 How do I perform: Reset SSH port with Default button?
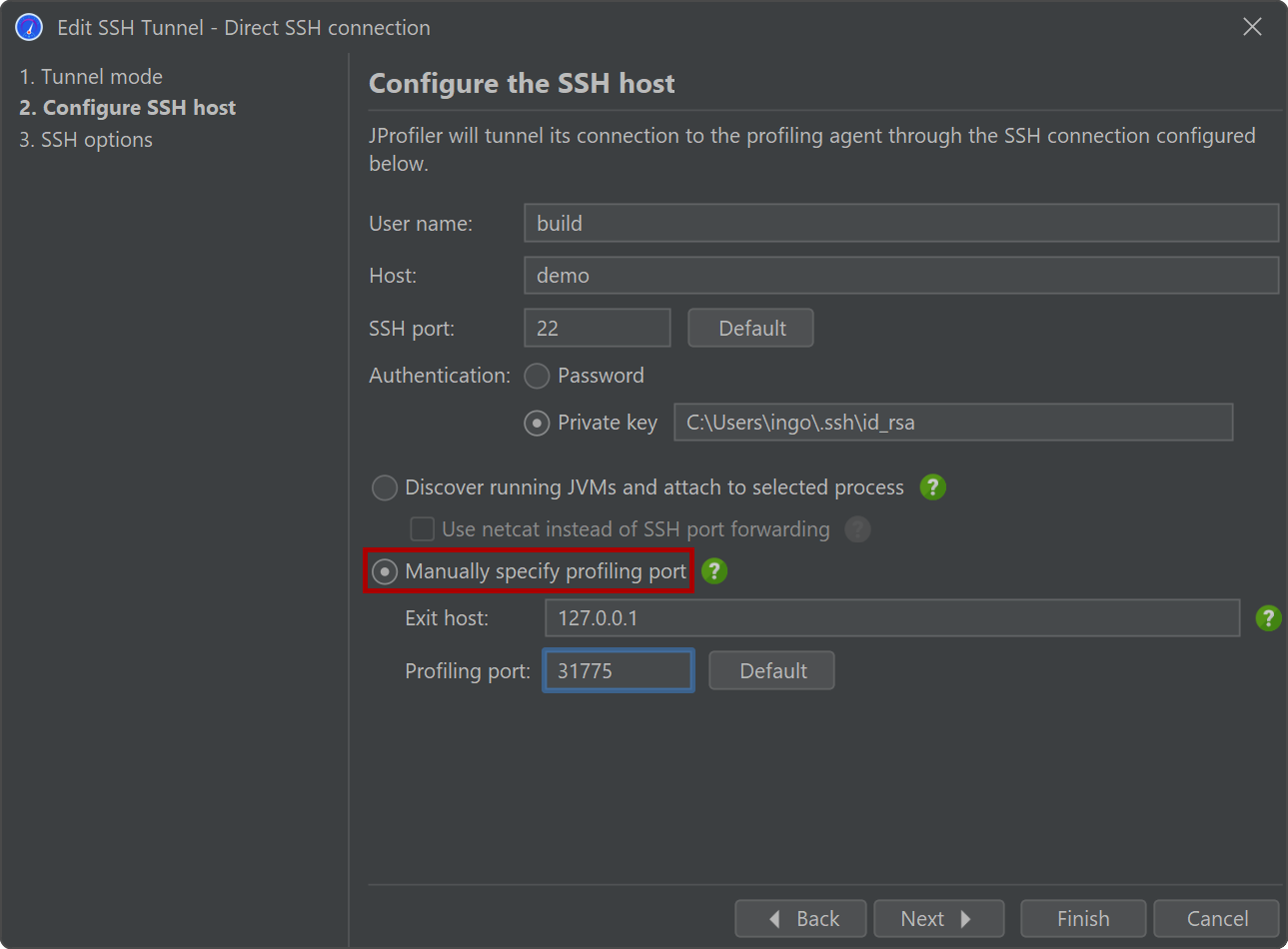pos(750,328)
